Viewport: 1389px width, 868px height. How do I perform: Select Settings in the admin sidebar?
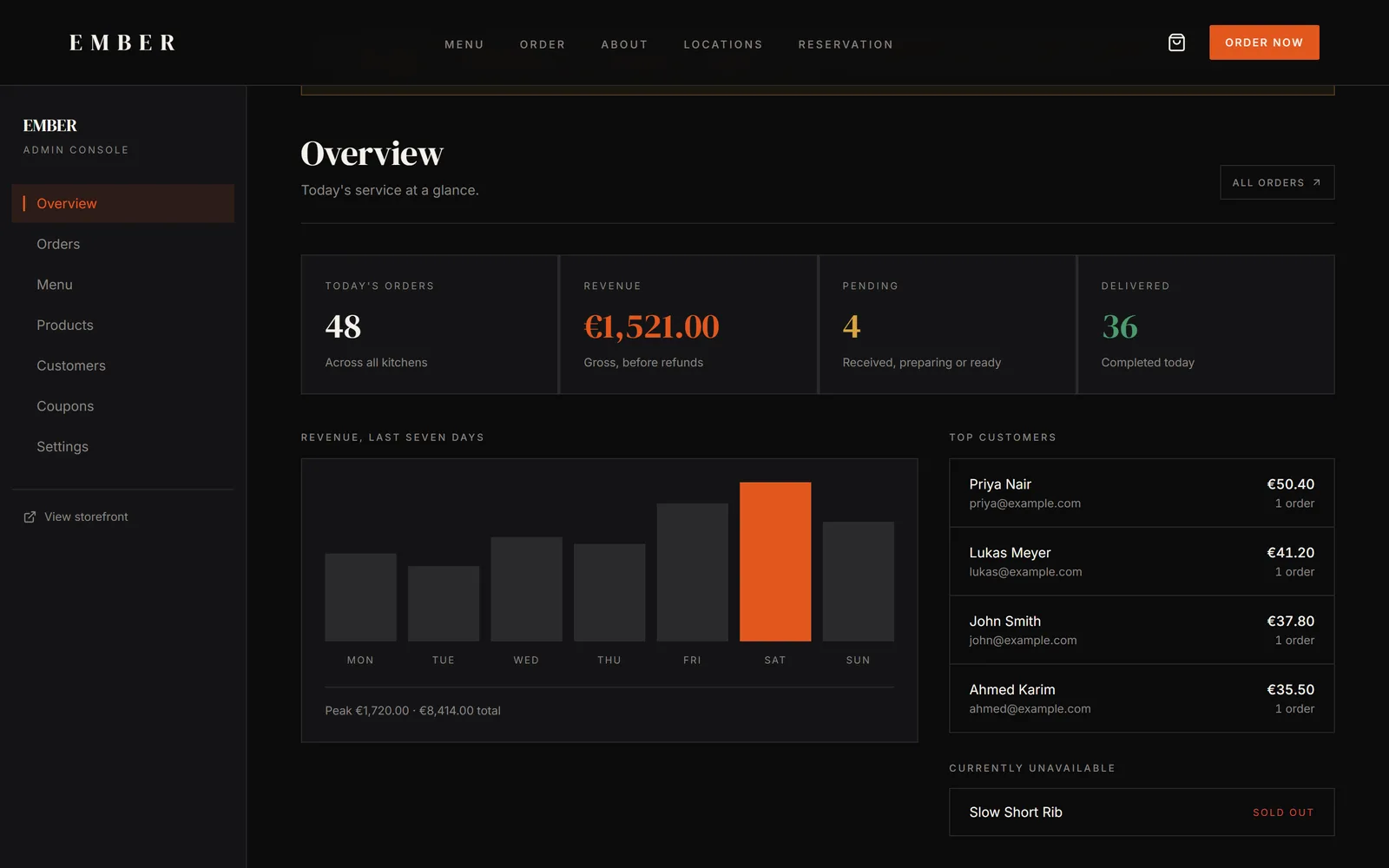click(x=123, y=446)
